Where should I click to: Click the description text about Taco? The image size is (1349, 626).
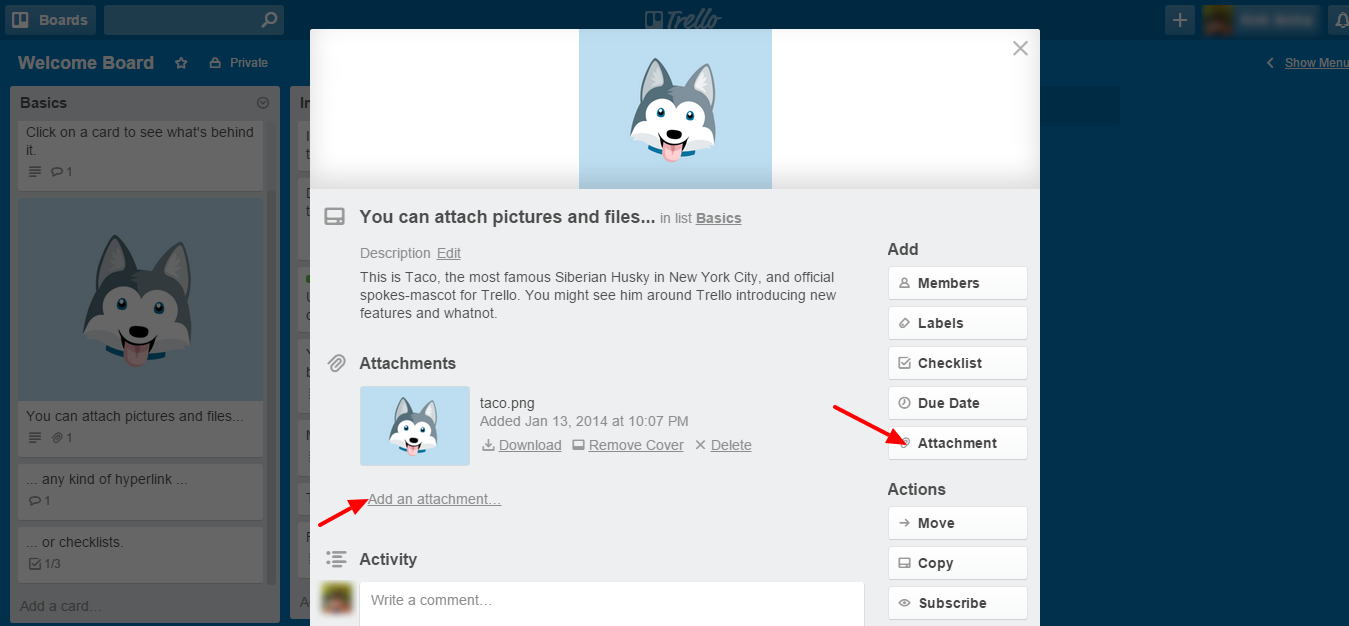pyautogui.click(x=598, y=295)
